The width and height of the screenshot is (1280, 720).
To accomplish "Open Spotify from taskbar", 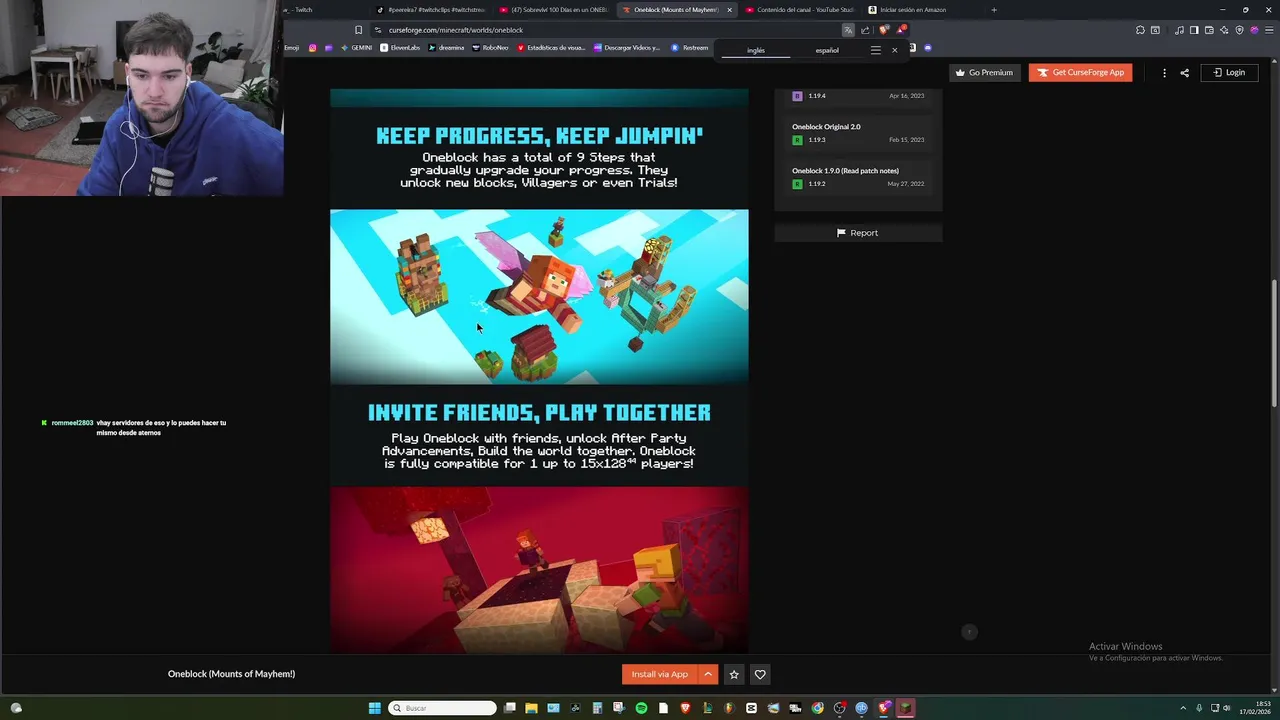I will [x=641, y=708].
